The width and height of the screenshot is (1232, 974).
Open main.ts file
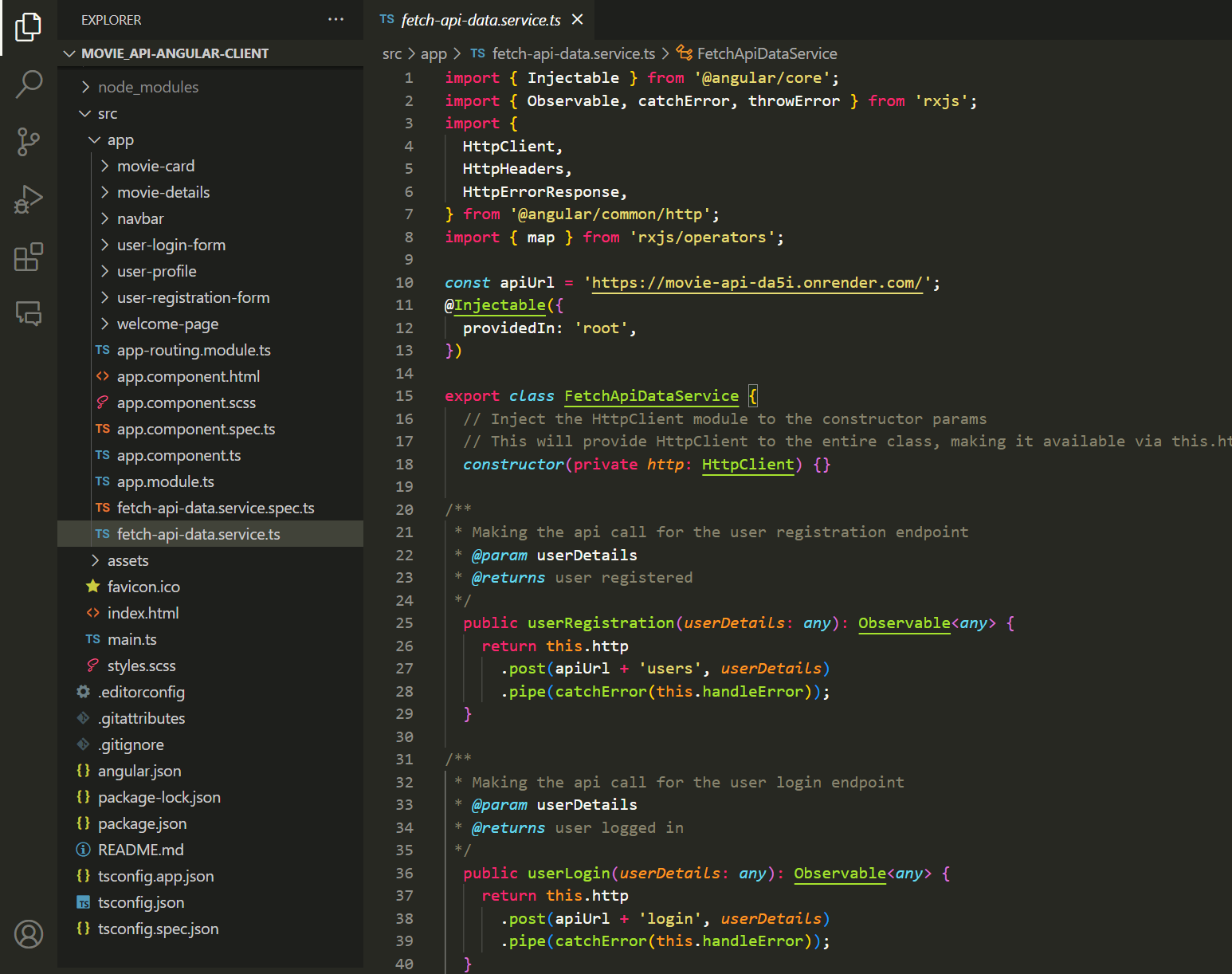210,639
